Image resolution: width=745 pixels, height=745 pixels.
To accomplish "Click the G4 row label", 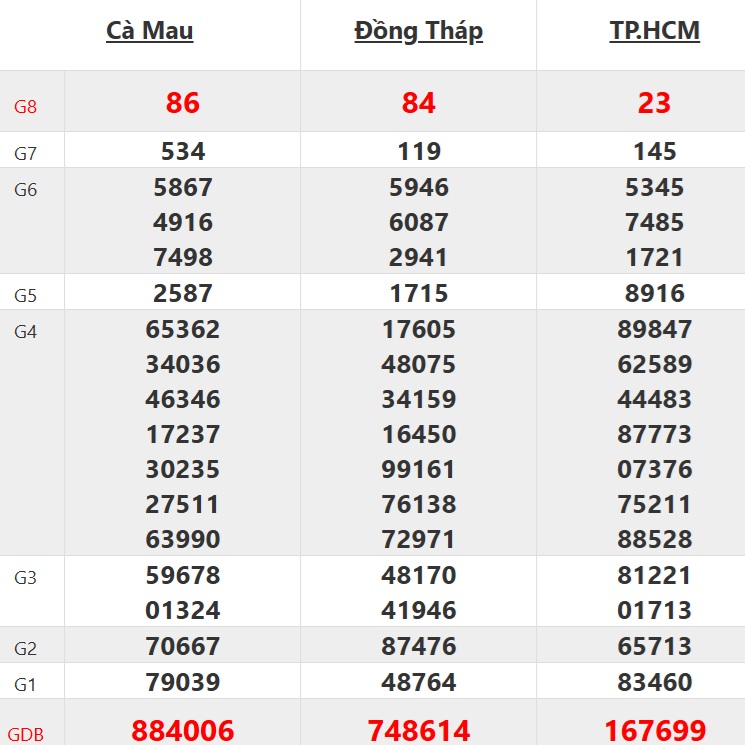I will pyautogui.click(x=26, y=331).
